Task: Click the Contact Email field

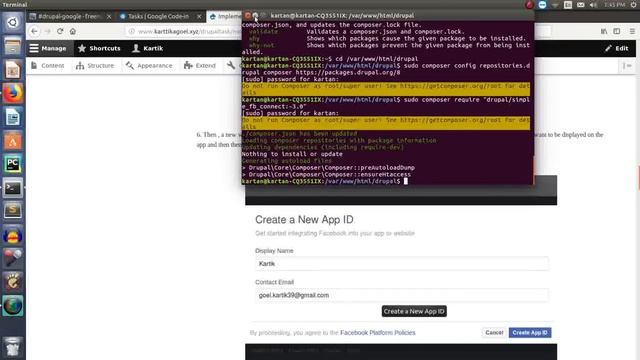Action: [x=402, y=295]
